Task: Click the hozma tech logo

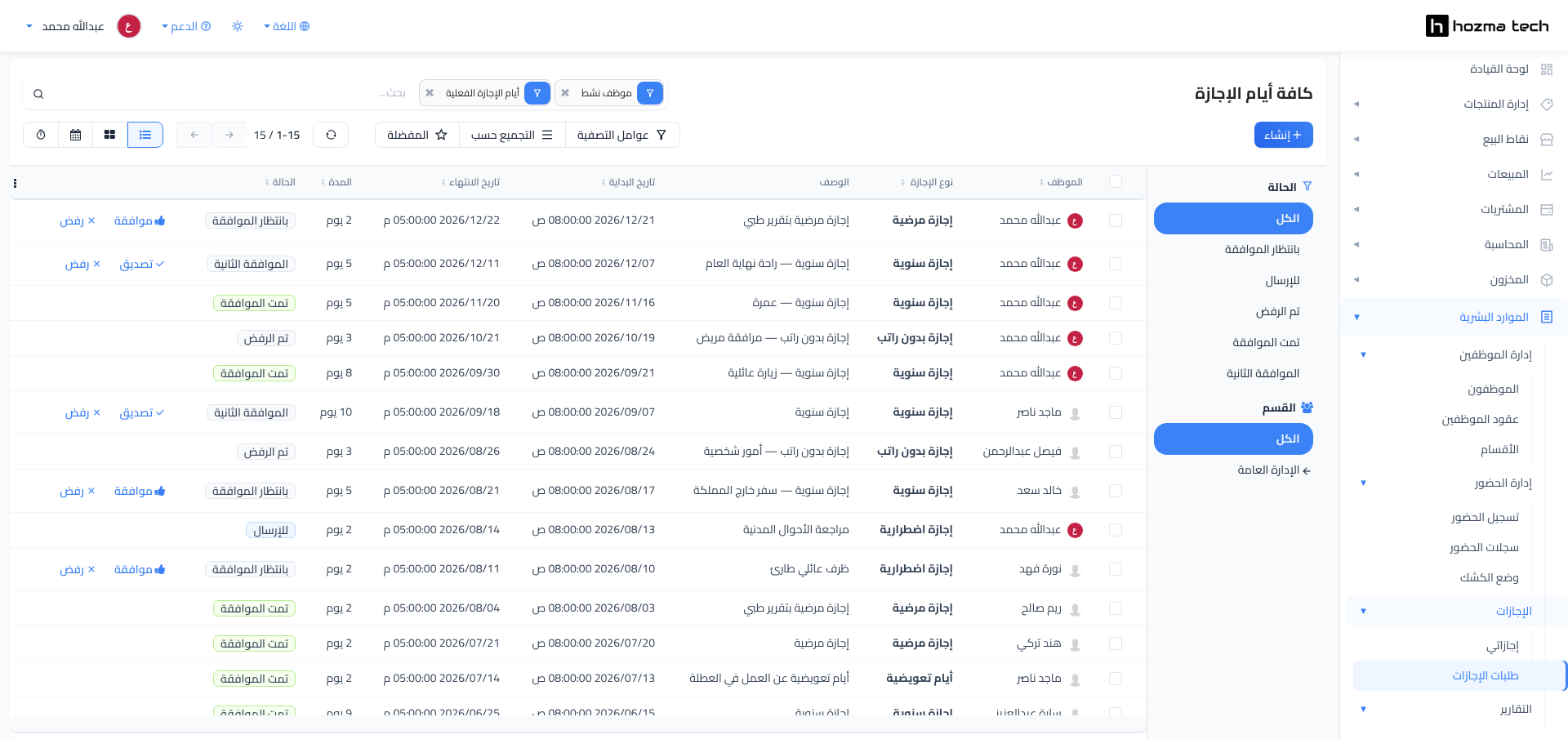Action: (1487, 26)
